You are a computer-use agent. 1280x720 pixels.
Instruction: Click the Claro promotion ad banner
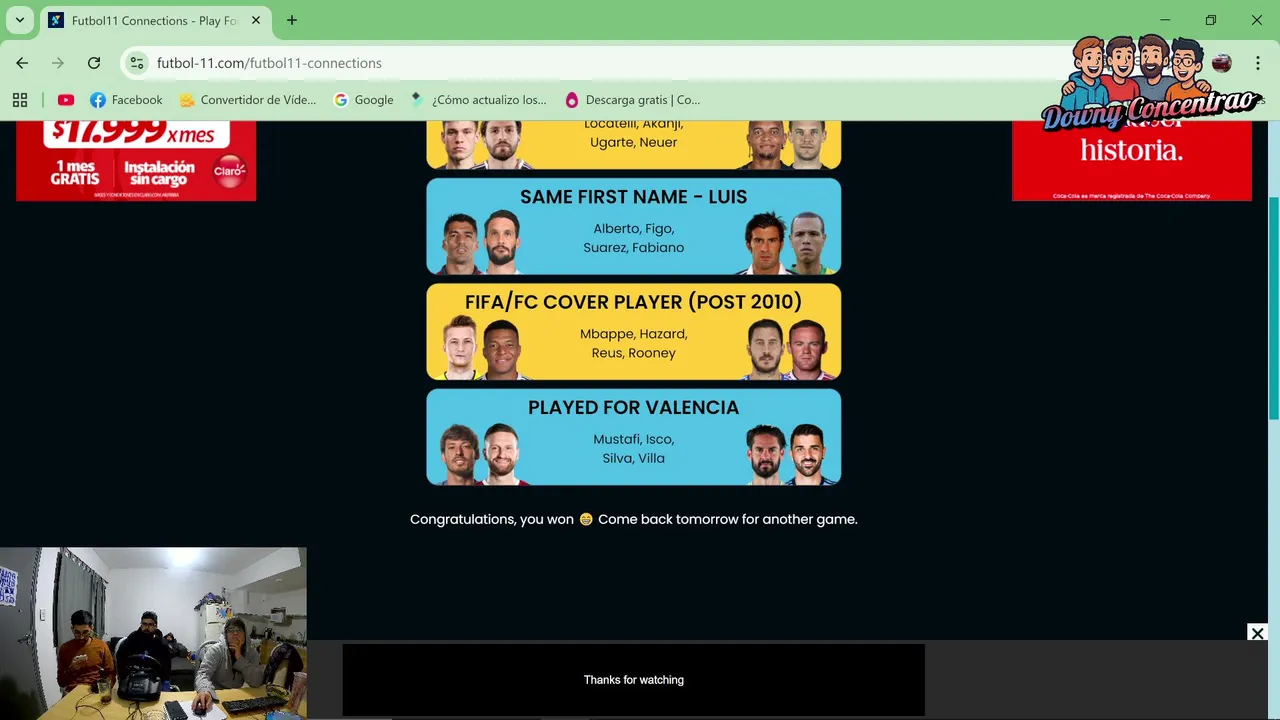click(136, 160)
